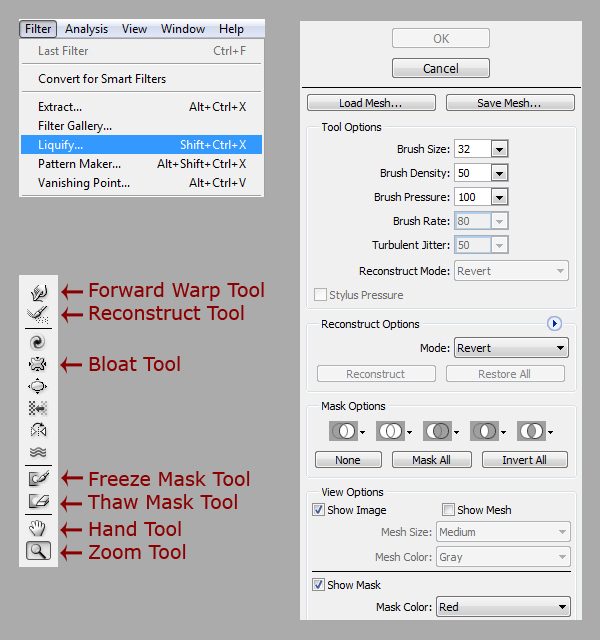This screenshot has height=640, width=600.
Task: Choose the Pucker tool icon
Action: (38, 364)
